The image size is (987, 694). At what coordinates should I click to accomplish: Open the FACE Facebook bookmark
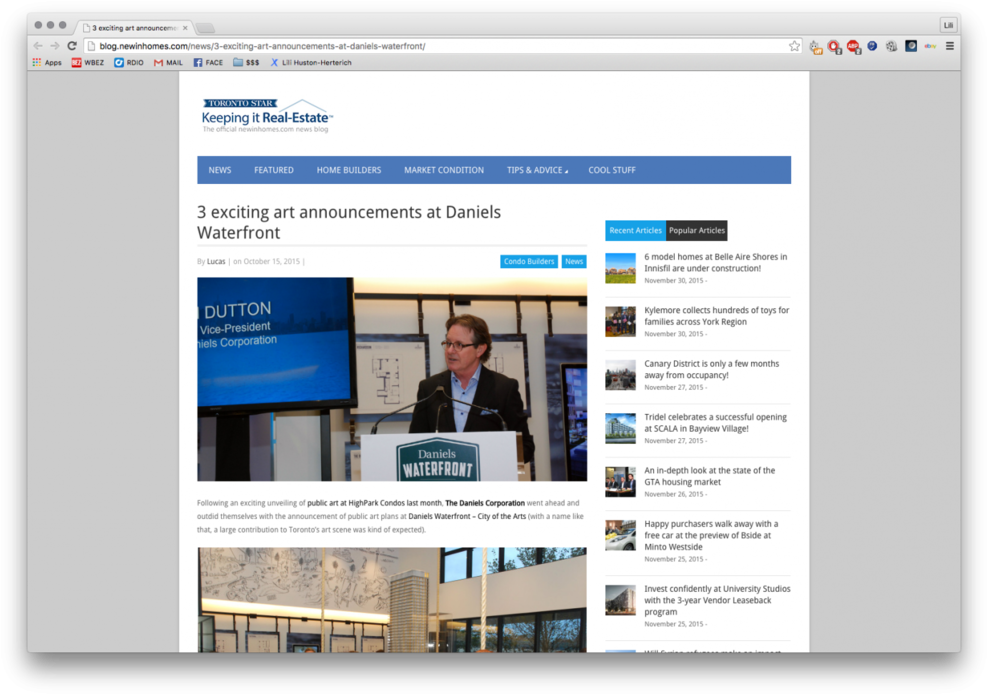click(x=208, y=62)
